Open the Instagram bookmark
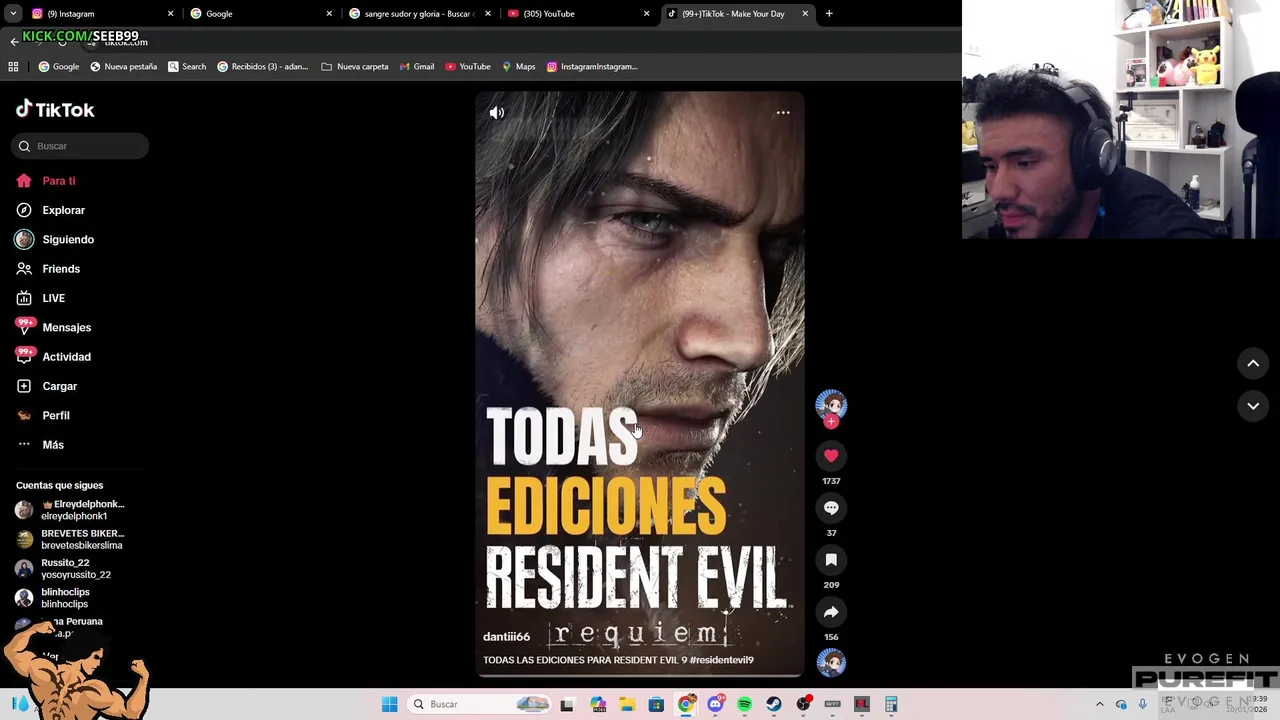Image resolution: width=1280 pixels, height=720 pixels. coord(592,67)
